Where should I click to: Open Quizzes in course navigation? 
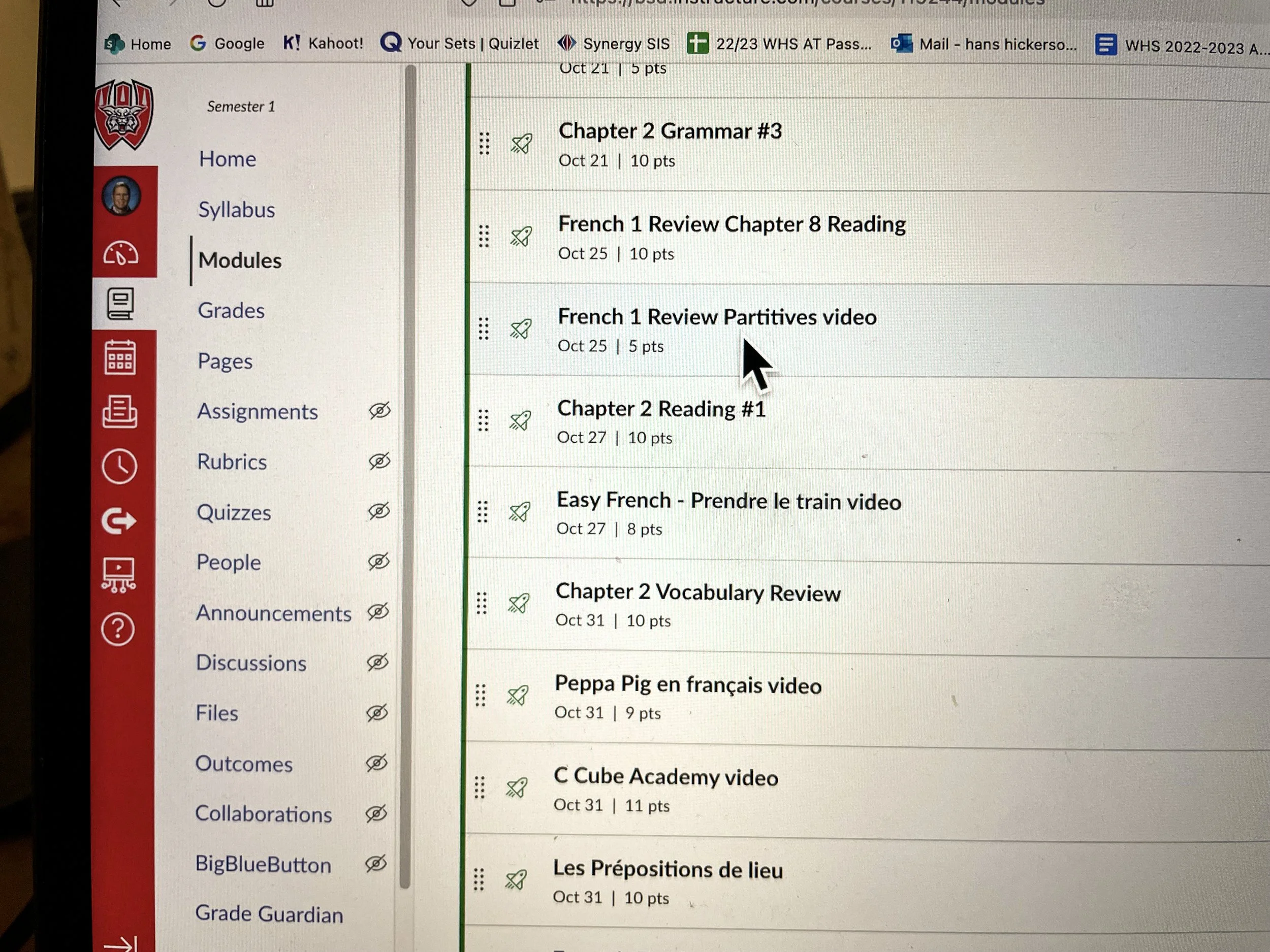[x=234, y=512]
